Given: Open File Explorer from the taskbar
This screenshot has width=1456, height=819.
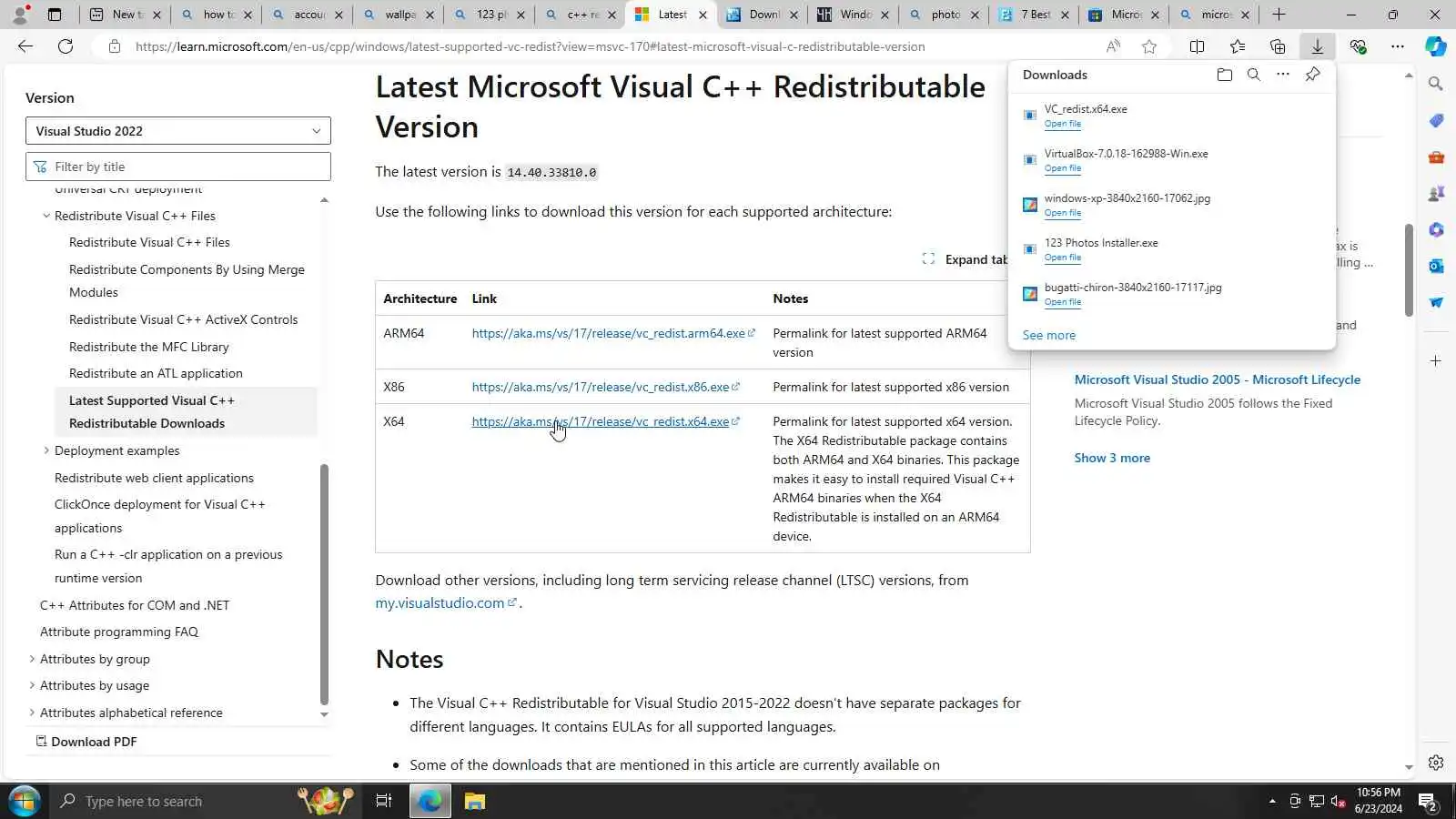Looking at the screenshot, I should click(475, 801).
